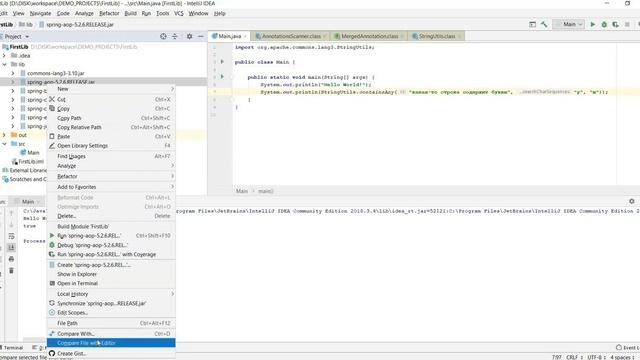Choose Cut from context menu
Image resolution: width=640 pixels, height=360 pixels.
click(x=111, y=100)
